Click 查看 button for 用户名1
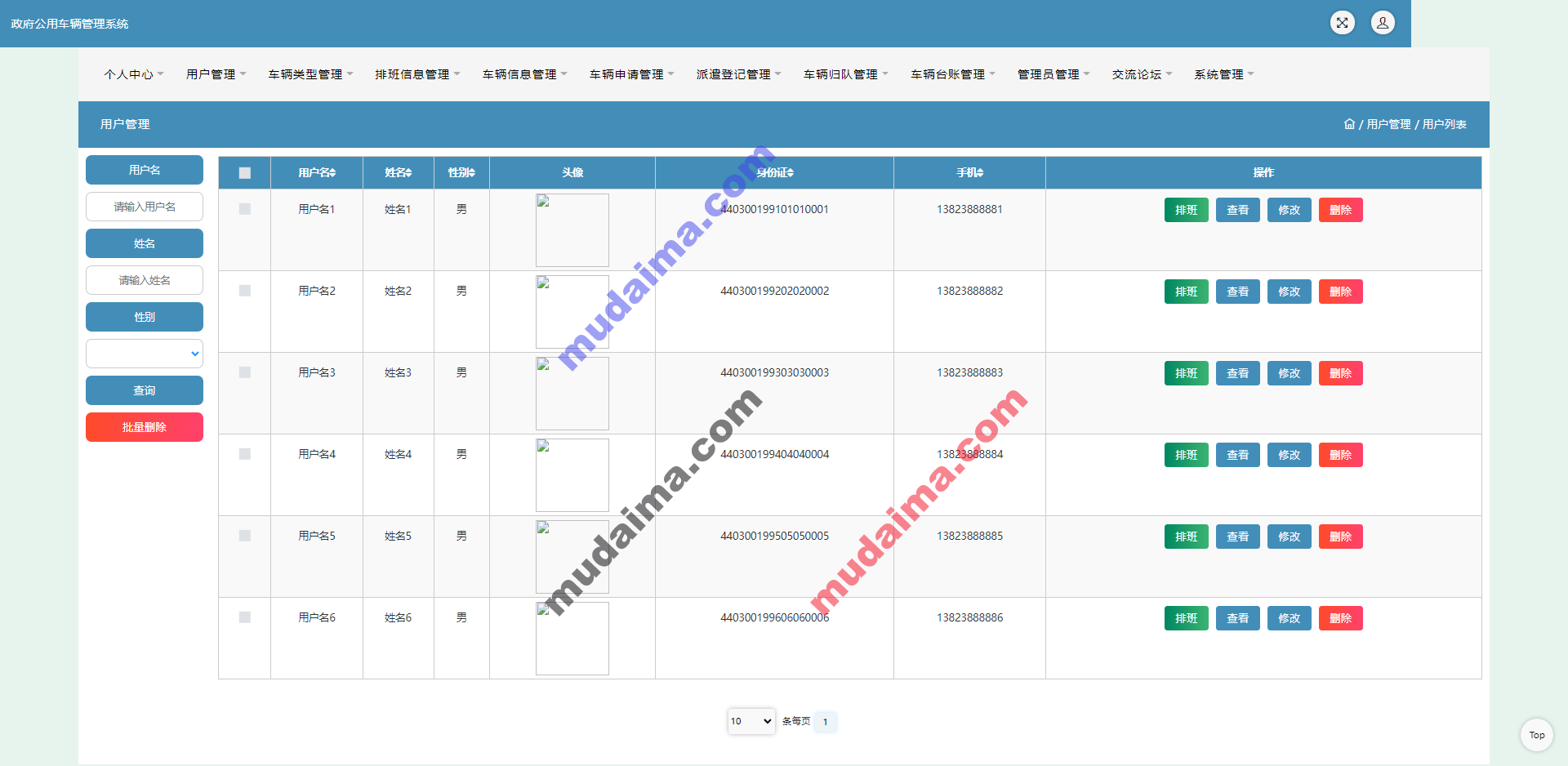 1237,210
